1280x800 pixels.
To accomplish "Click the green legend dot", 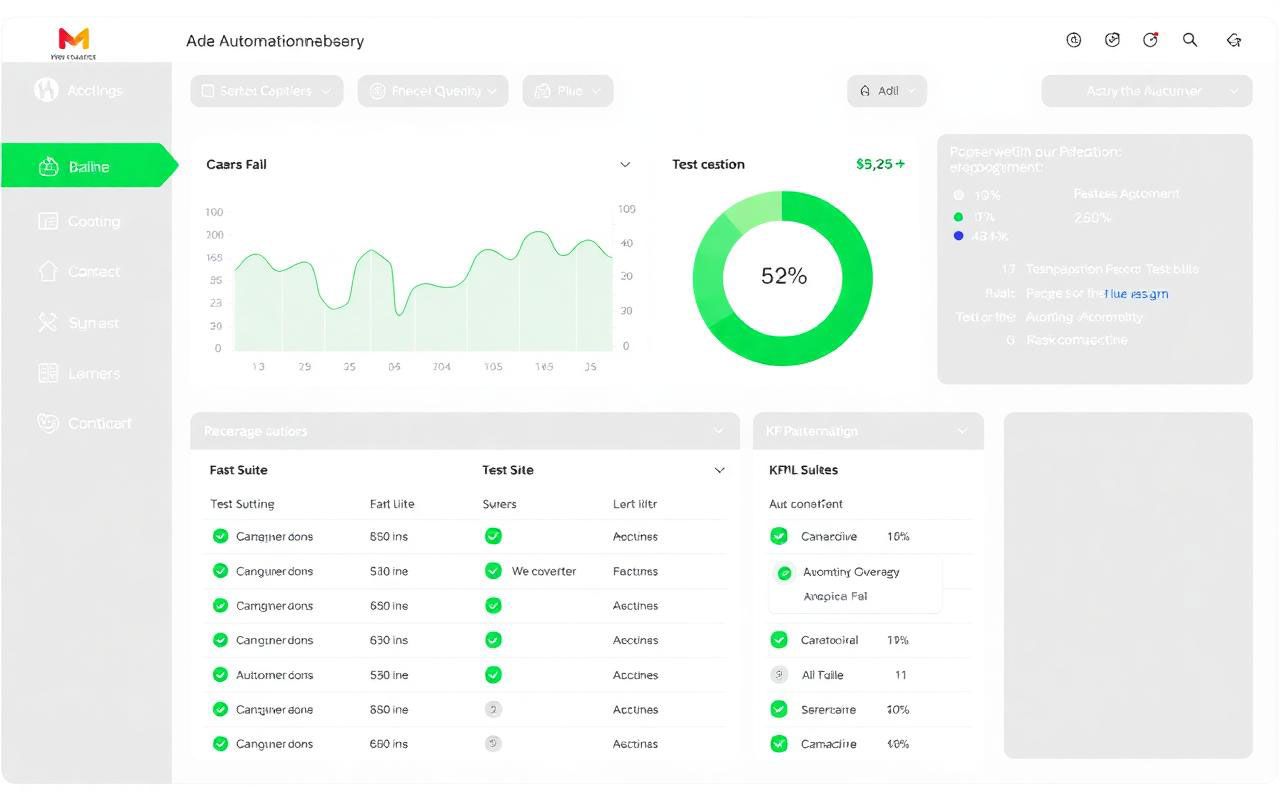I will [x=959, y=216].
